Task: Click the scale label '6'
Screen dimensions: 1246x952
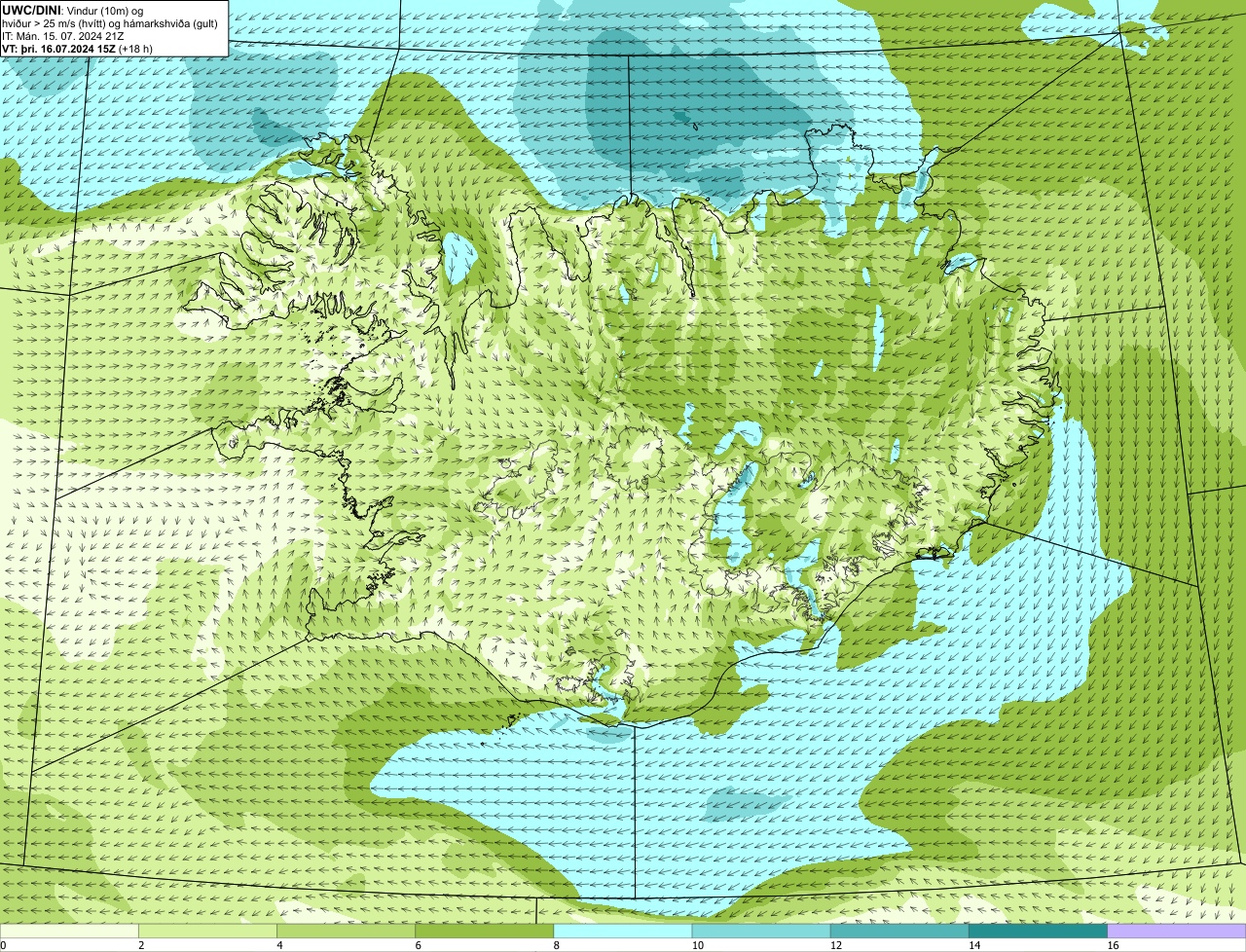Action: pyautogui.click(x=418, y=945)
